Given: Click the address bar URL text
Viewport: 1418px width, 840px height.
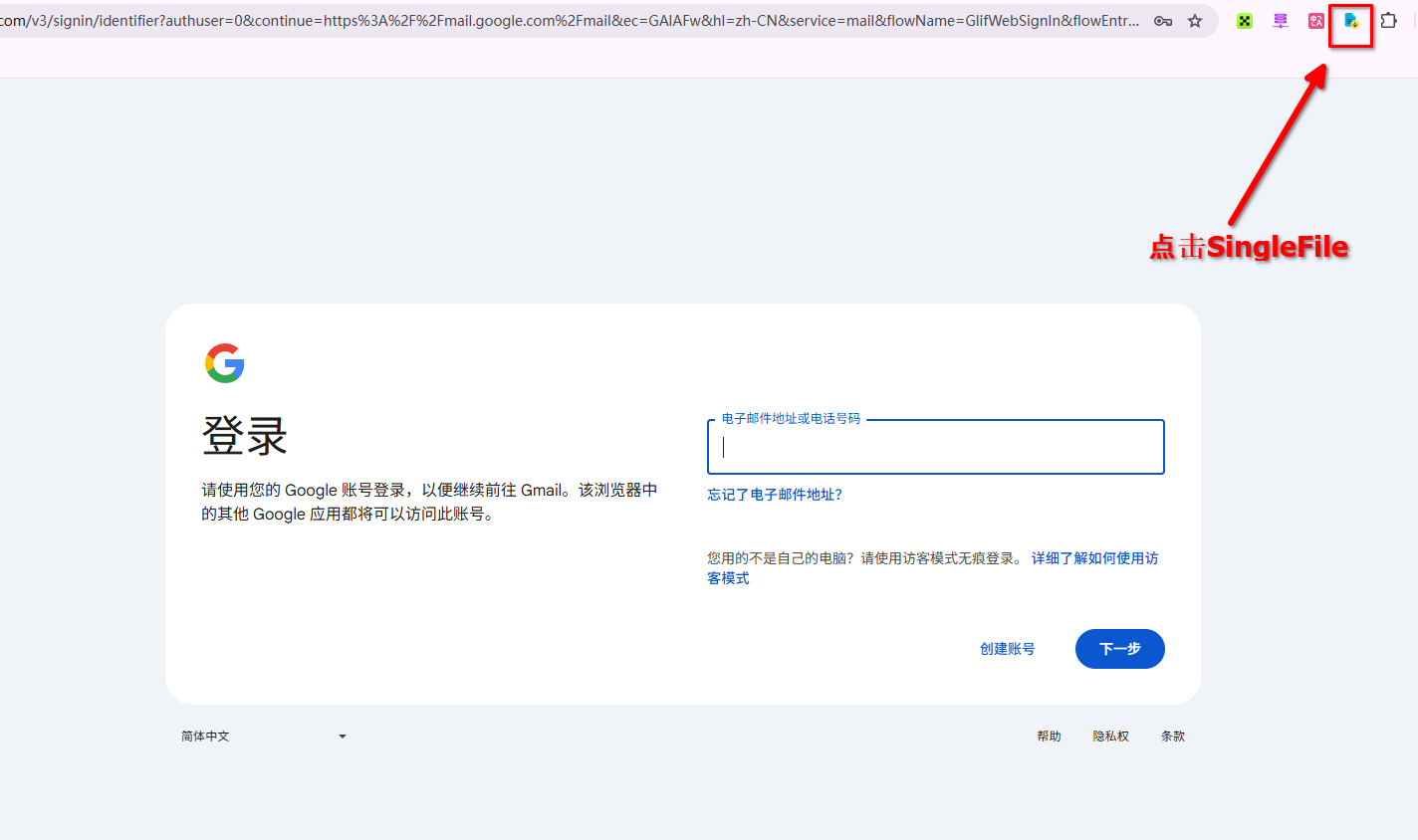Looking at the screenshot, I should (x=570, y=21).
